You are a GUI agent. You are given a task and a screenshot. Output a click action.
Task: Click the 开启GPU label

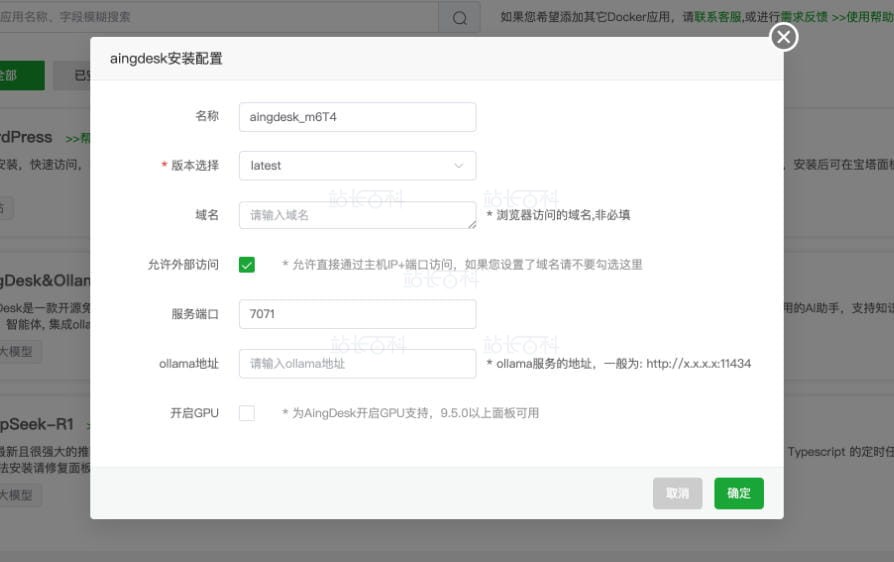tap(194, 413)
